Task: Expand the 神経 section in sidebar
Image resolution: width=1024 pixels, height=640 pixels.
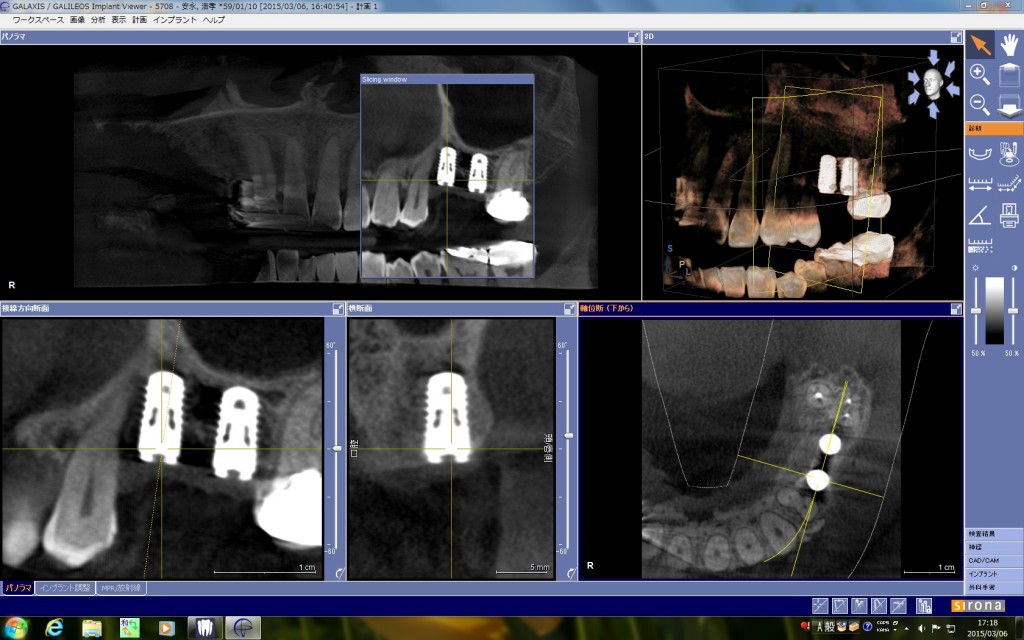Action: (x=993, y=547)
